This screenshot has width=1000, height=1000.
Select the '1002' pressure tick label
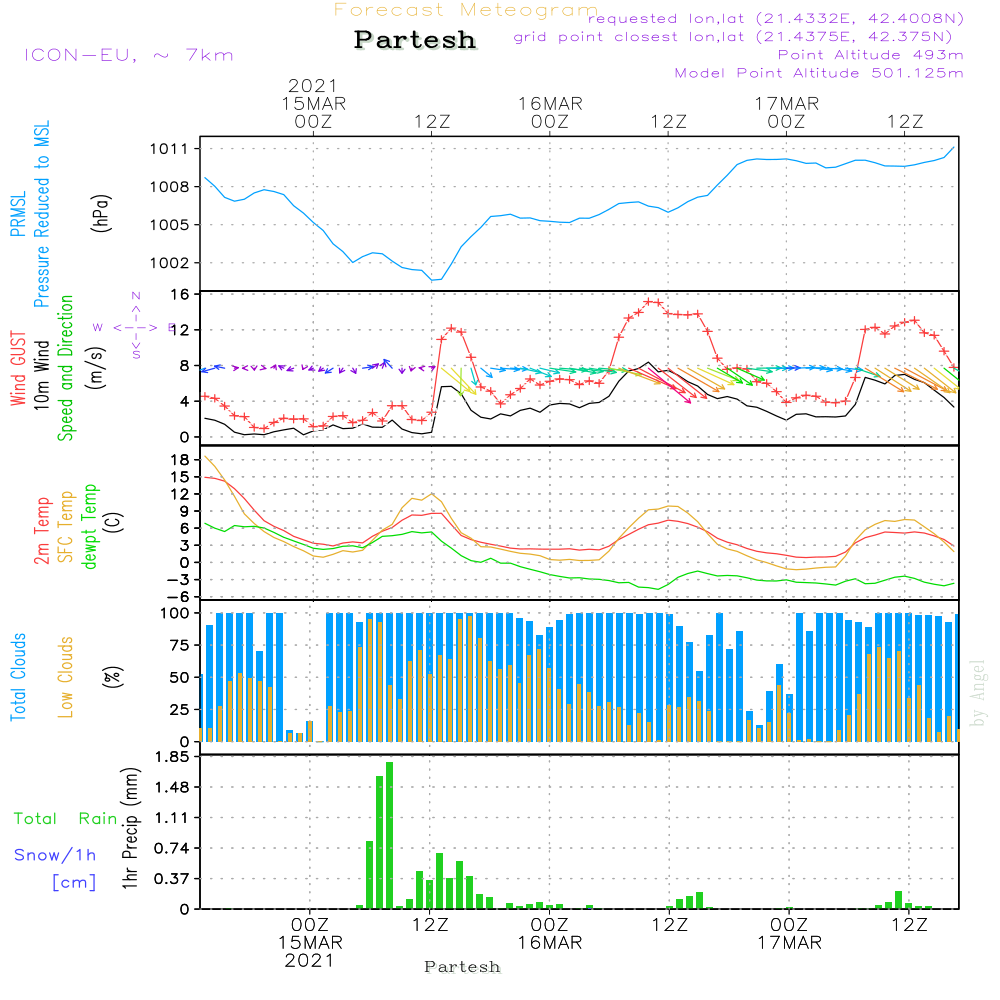[x=169, y=263]
